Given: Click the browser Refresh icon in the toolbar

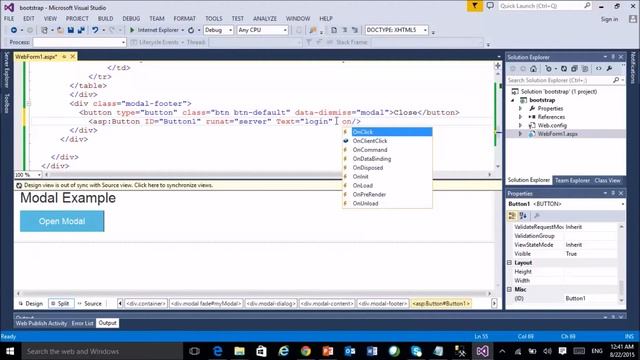Looking at the screenshot, I should (191, 30).
